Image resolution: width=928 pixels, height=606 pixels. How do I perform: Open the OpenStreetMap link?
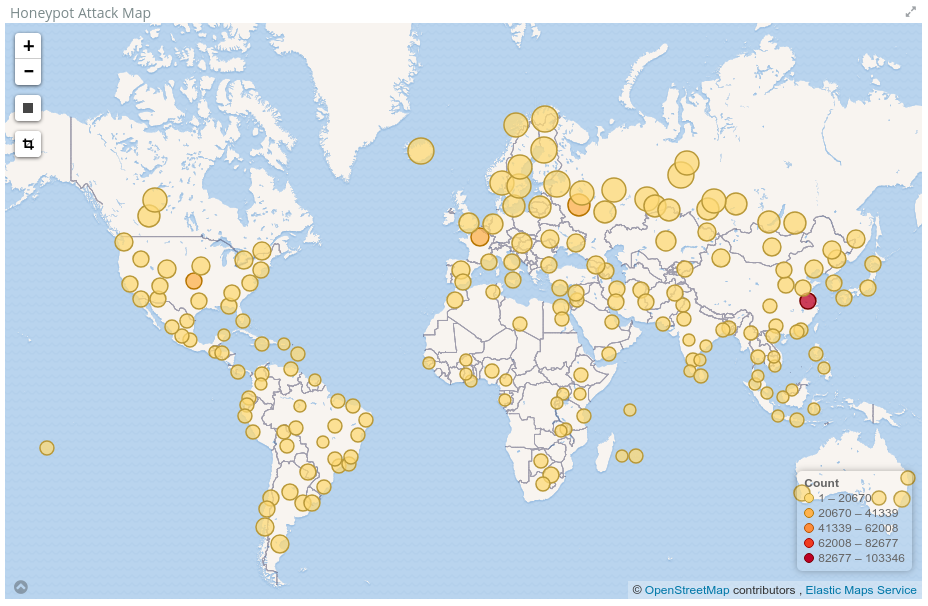tap(686, 590)
